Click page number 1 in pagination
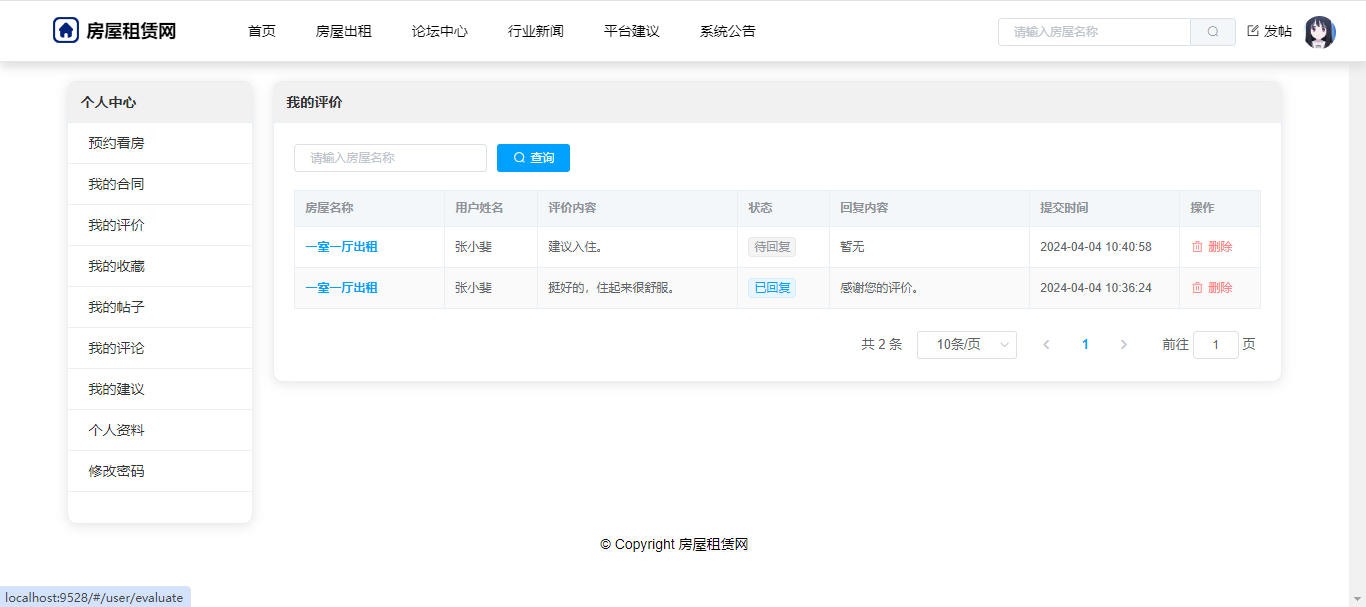The height and width of the screenshot is (607, 1366). pyautogui.click(x=1085, y=345)
